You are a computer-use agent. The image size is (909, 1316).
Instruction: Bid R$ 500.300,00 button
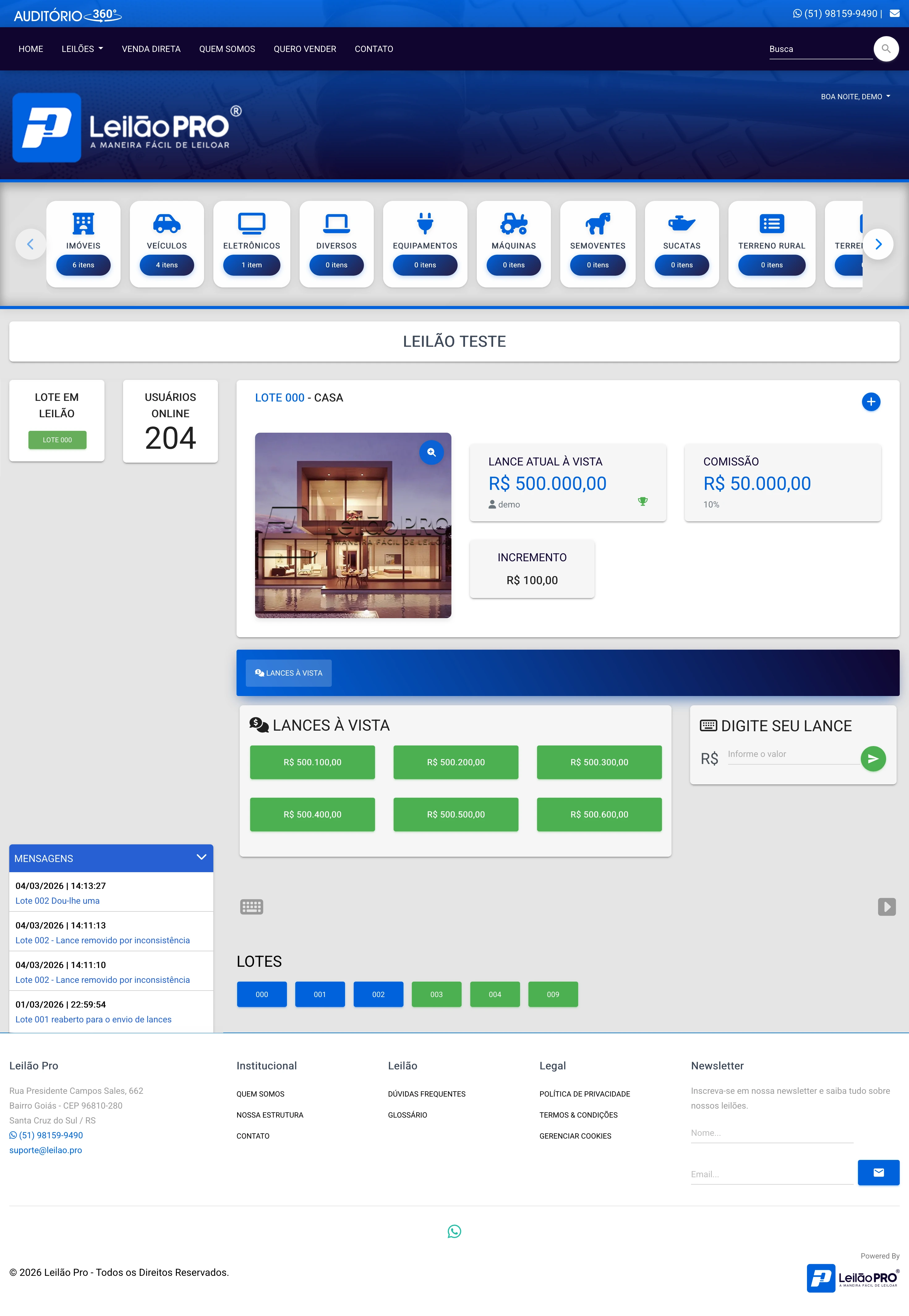click(599, 762)
